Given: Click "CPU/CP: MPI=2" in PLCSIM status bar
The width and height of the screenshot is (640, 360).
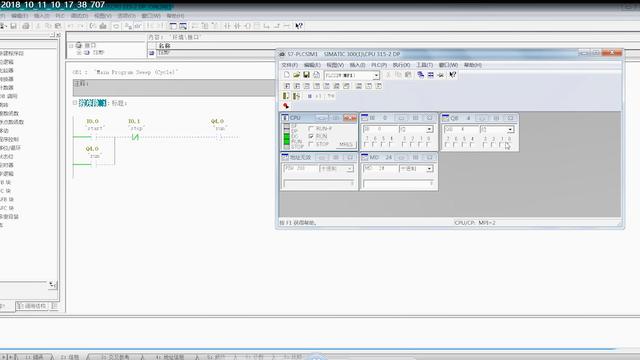Looking at the screenshot, I should [475, 223].
